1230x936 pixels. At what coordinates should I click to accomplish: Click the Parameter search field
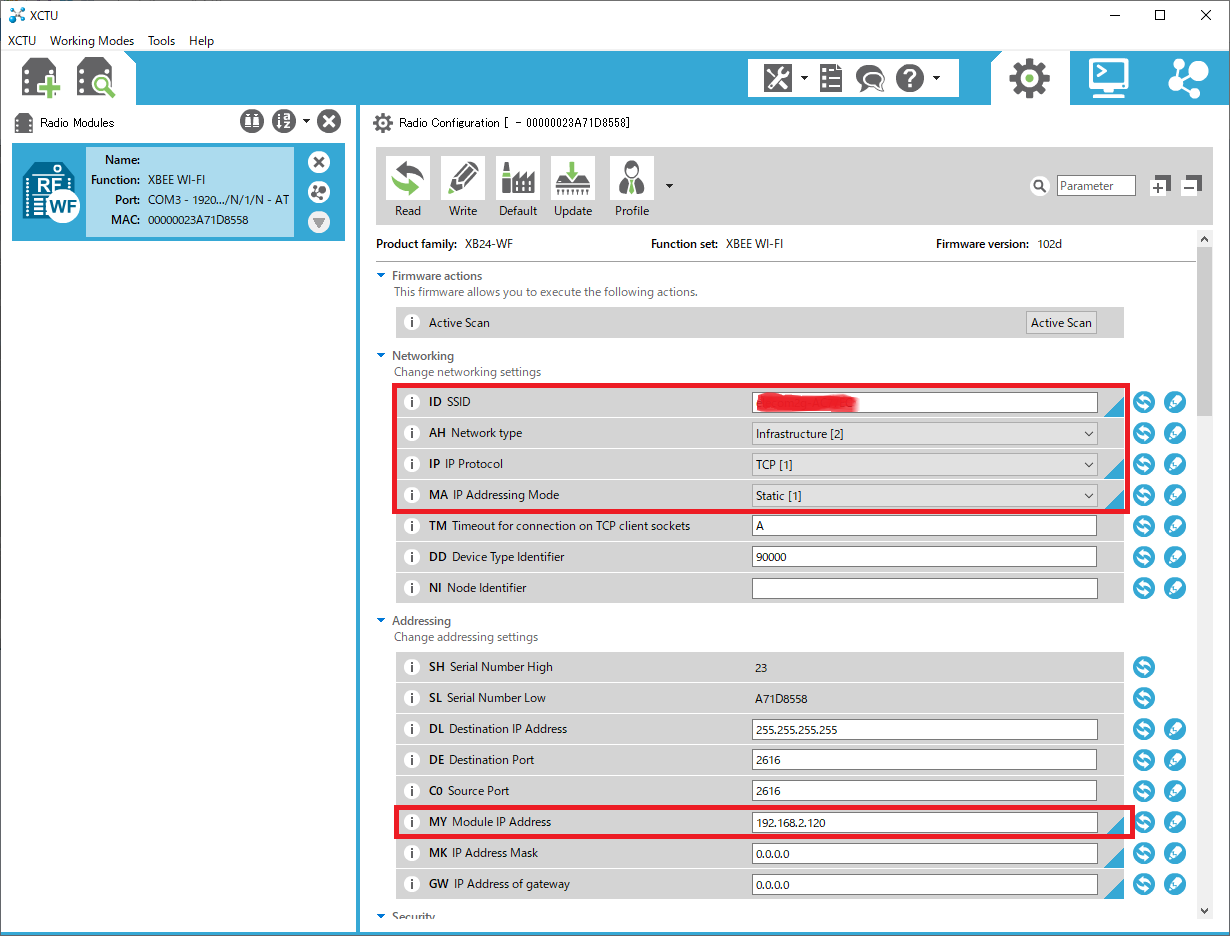point(1096,186)
